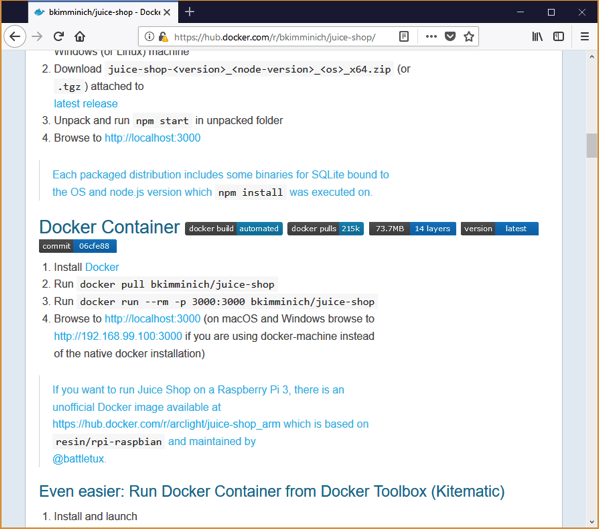Open the Firefox home page
Viewport: 599px width, 529px height.
click(x=79, y=37)
